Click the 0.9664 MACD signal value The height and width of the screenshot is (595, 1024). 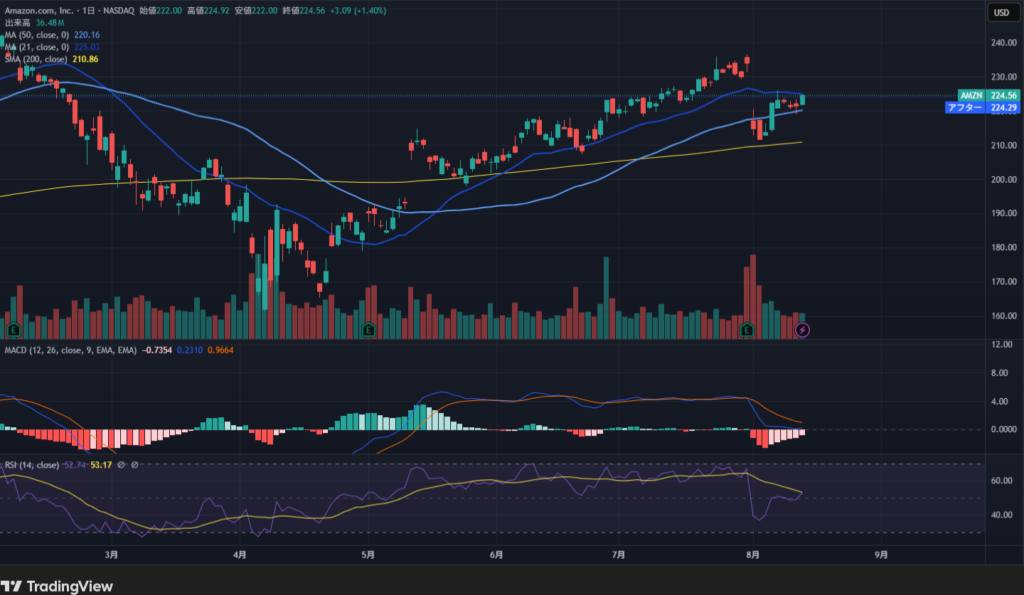tap(221, 350)
